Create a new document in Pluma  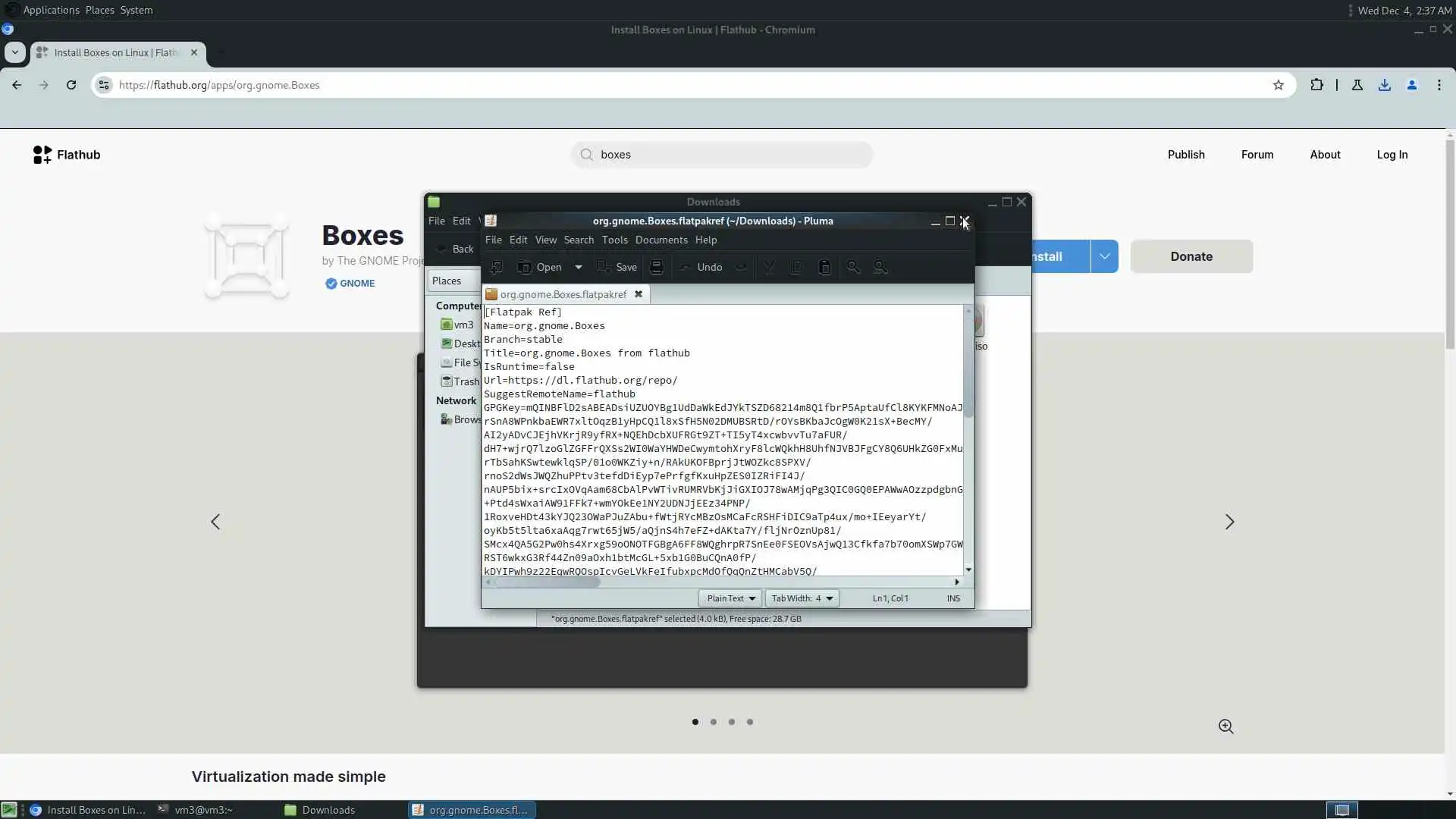click(x=497, y=267)
